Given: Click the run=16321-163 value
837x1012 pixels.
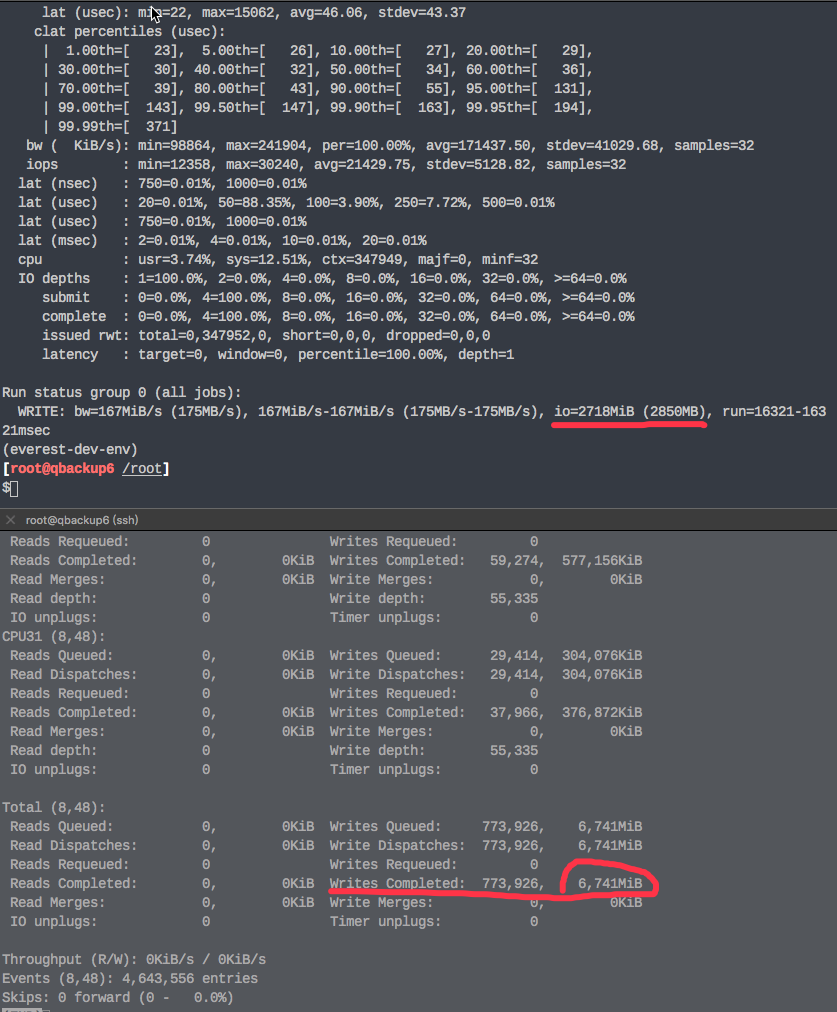Looking at the screenshot, I should click(x=774, y=411).
